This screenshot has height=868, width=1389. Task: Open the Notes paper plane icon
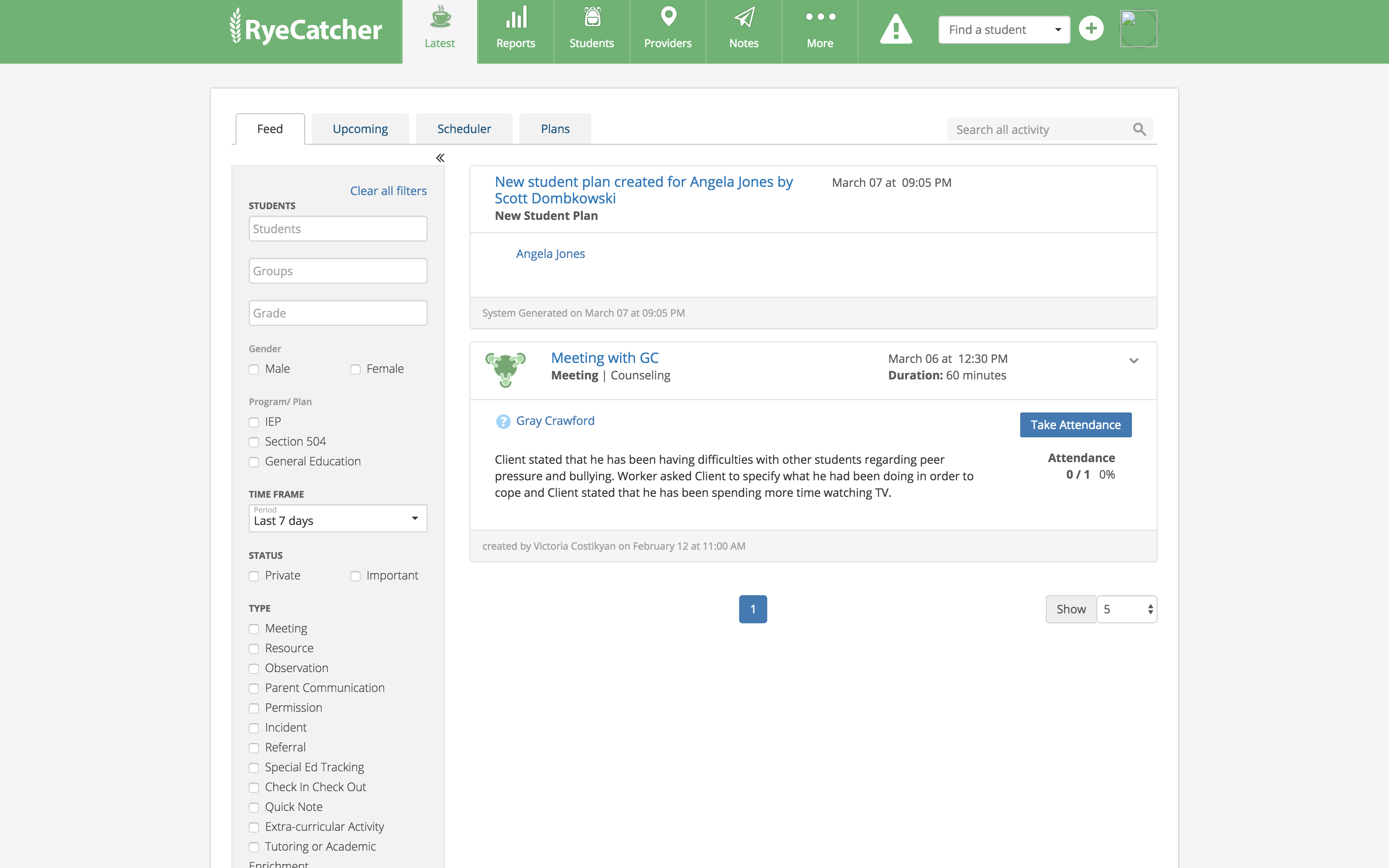(744, 18)
